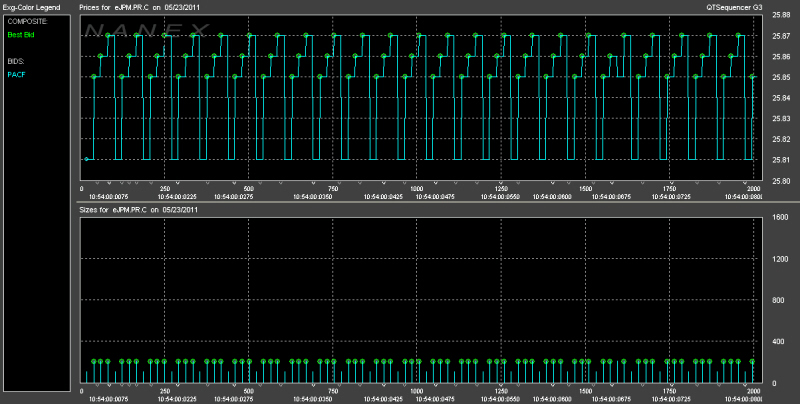This screenshot has height=404, width=800.
Task: Select the 25.83 price axis label
Action: [781, 118]
